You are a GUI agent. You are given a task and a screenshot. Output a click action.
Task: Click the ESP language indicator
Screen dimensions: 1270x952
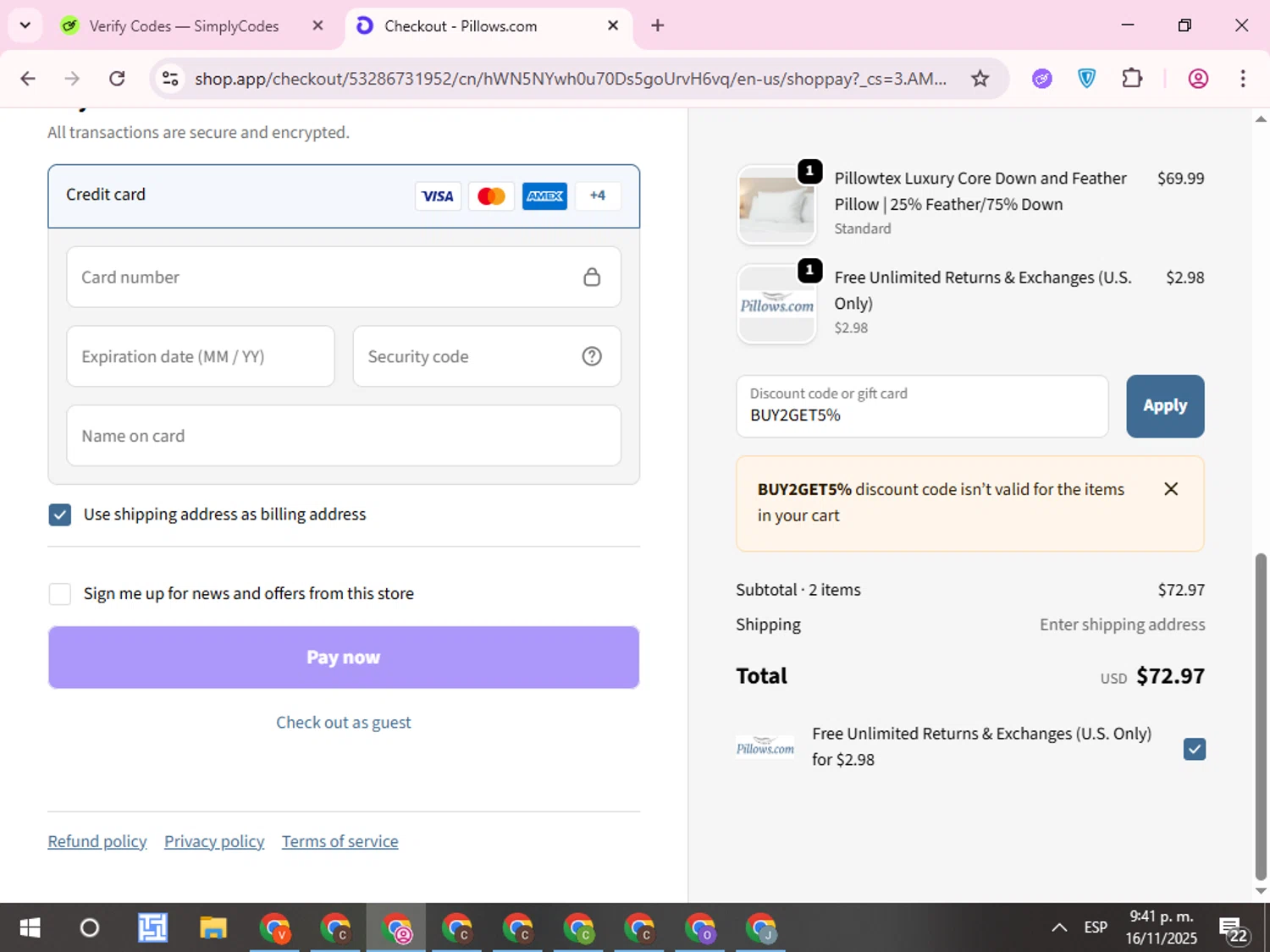[x=1096, y=928]
